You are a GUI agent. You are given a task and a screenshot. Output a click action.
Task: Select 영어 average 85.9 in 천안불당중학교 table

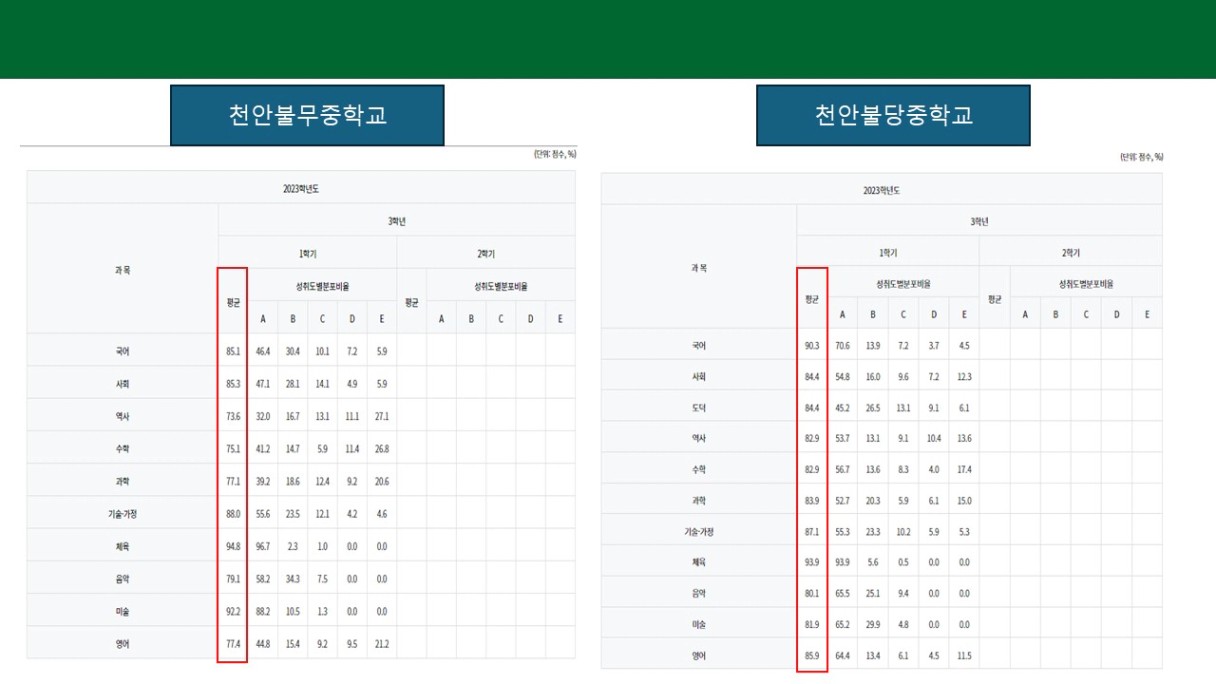(x=812, y=656)
